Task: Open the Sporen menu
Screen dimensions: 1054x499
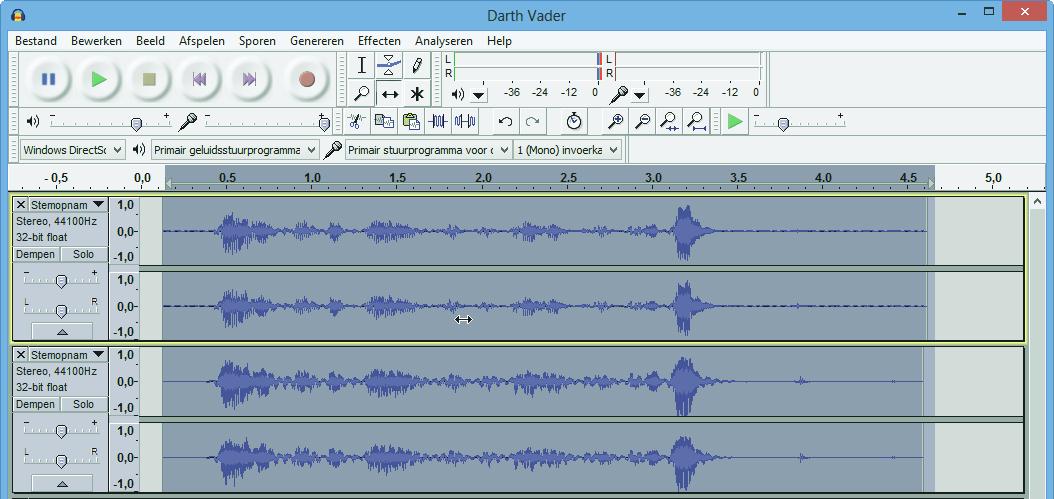Action: [x=257, y=41]
